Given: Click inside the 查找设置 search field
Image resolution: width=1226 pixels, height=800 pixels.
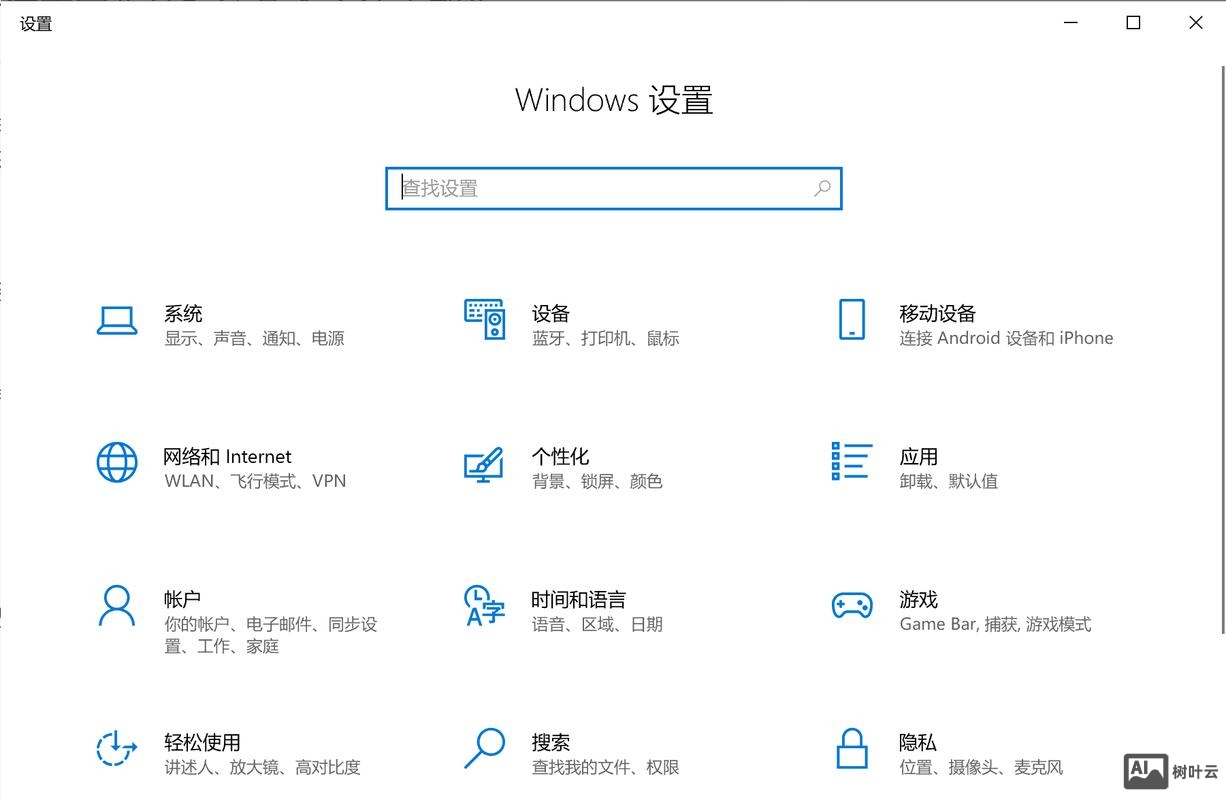Looking at the screenshot, I should coord(600,188).
